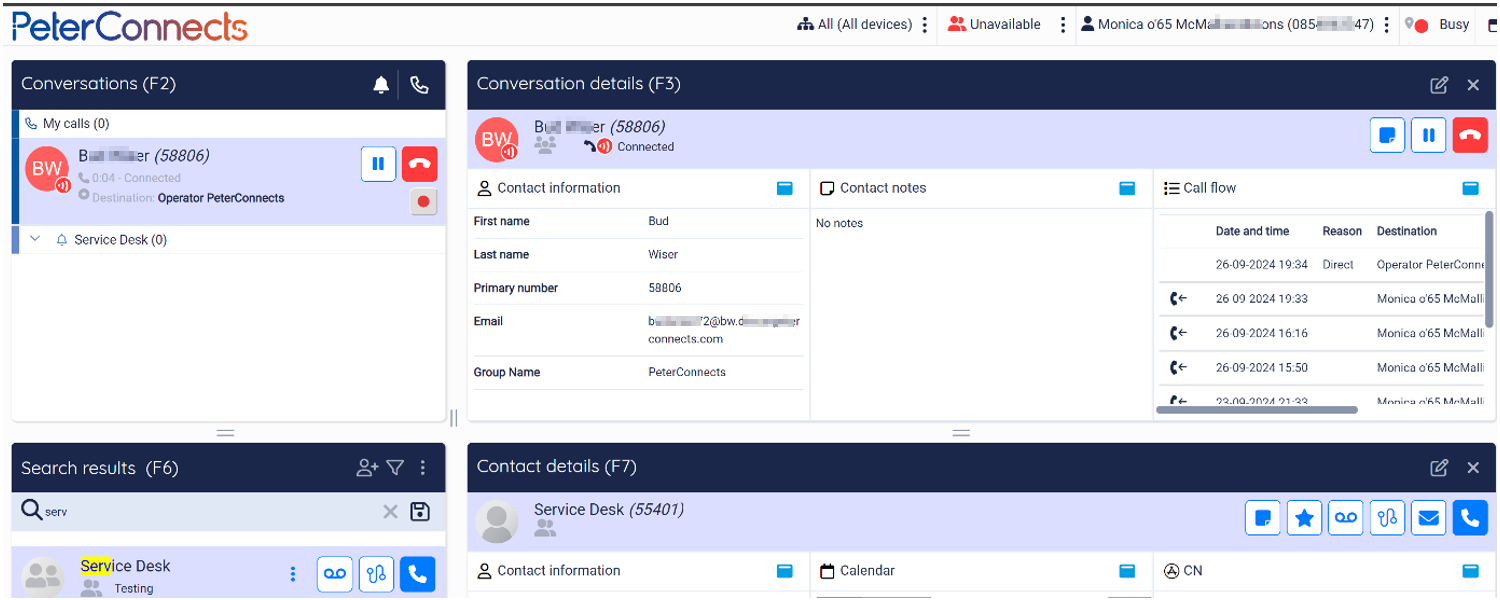Open more options for Service Desk result

[x=293, y=574]
